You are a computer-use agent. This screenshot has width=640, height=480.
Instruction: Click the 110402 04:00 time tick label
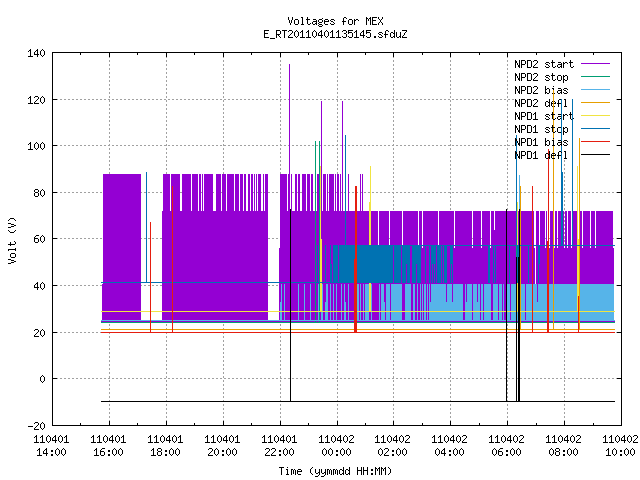click(x=449, y=446)
